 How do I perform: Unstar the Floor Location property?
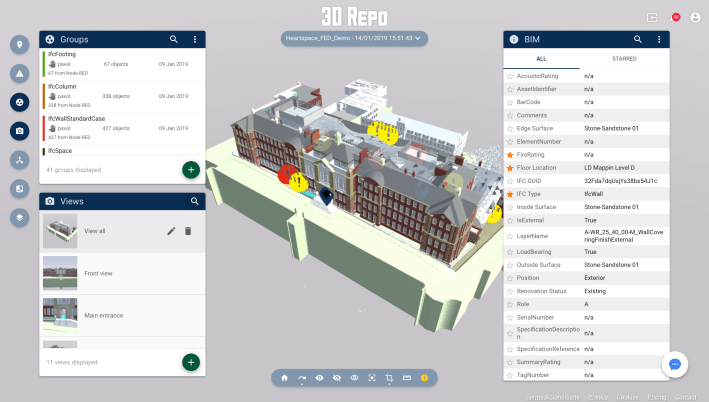pyautogui.click(x=511, y=168)
